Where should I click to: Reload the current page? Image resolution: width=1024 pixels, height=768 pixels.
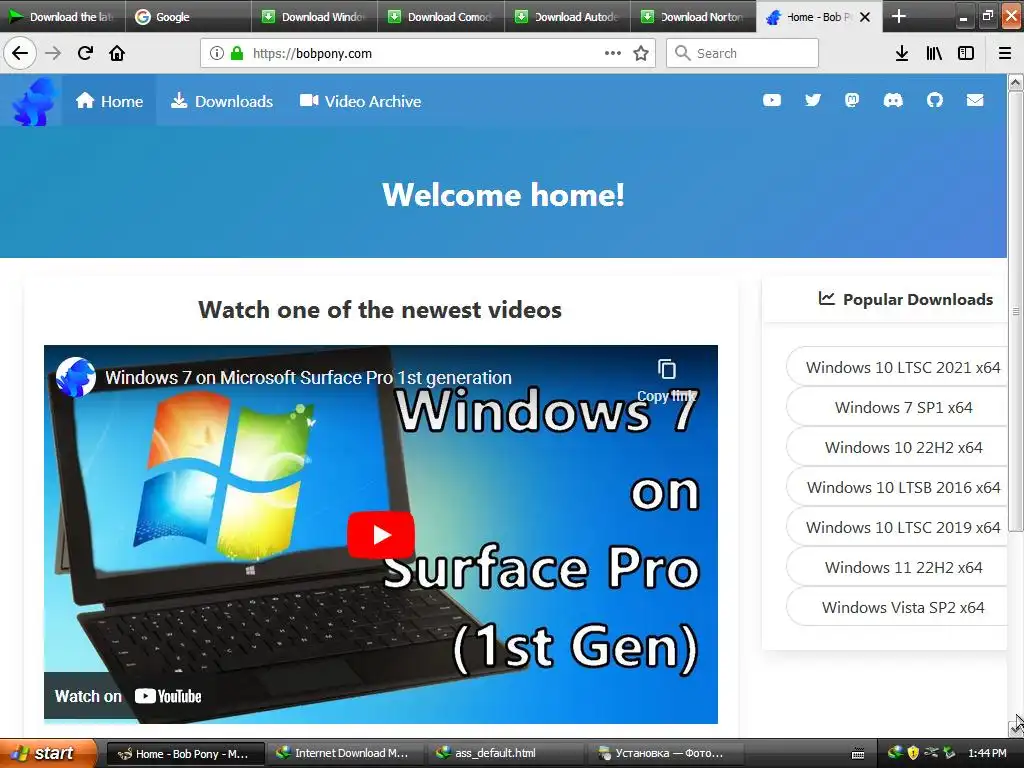(x=85, y=53)
